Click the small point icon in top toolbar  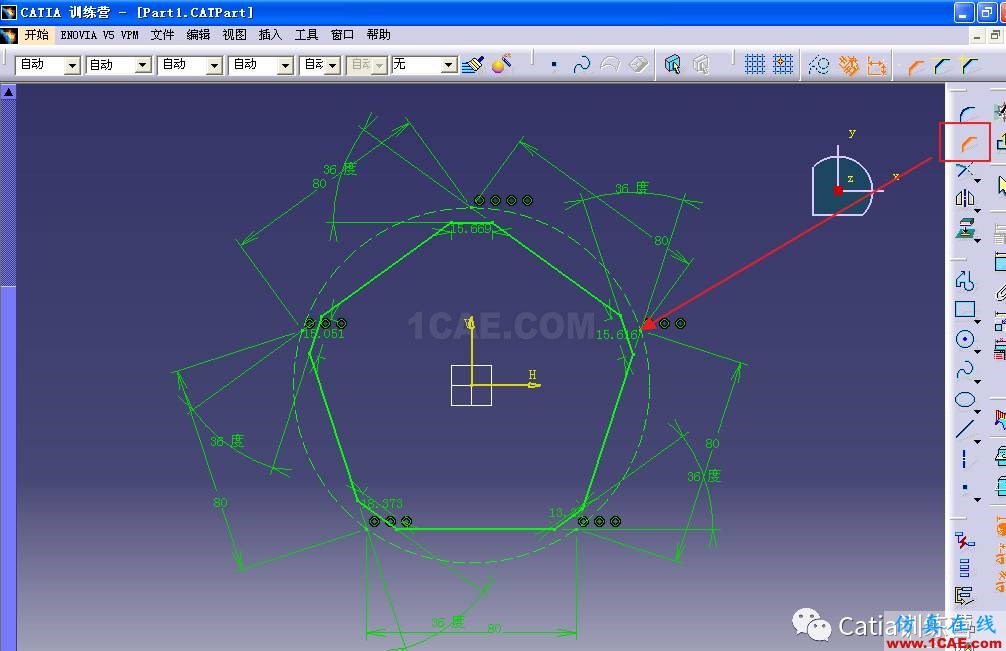coord(554,65)
